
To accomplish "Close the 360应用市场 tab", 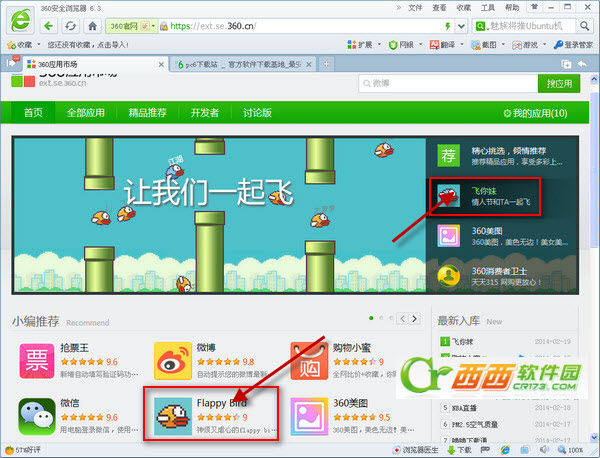I will [161, 65].
